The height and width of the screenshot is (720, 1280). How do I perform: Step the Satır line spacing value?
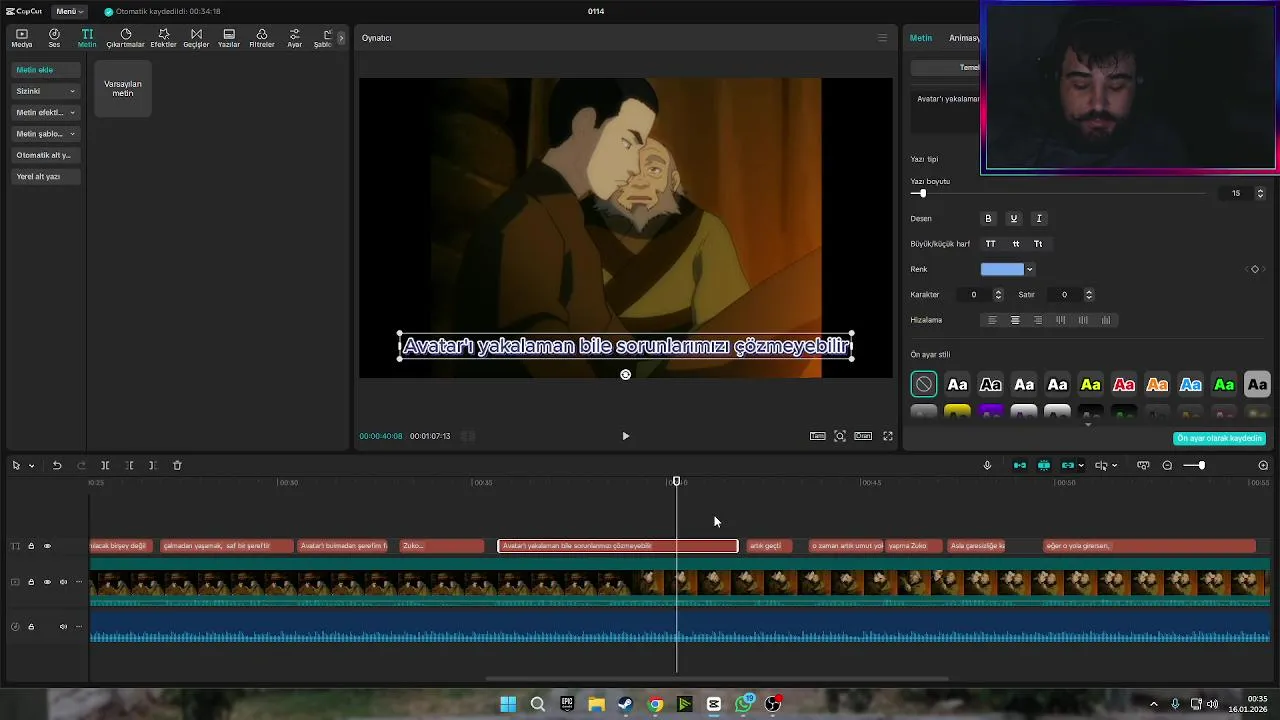point(1089,294)
